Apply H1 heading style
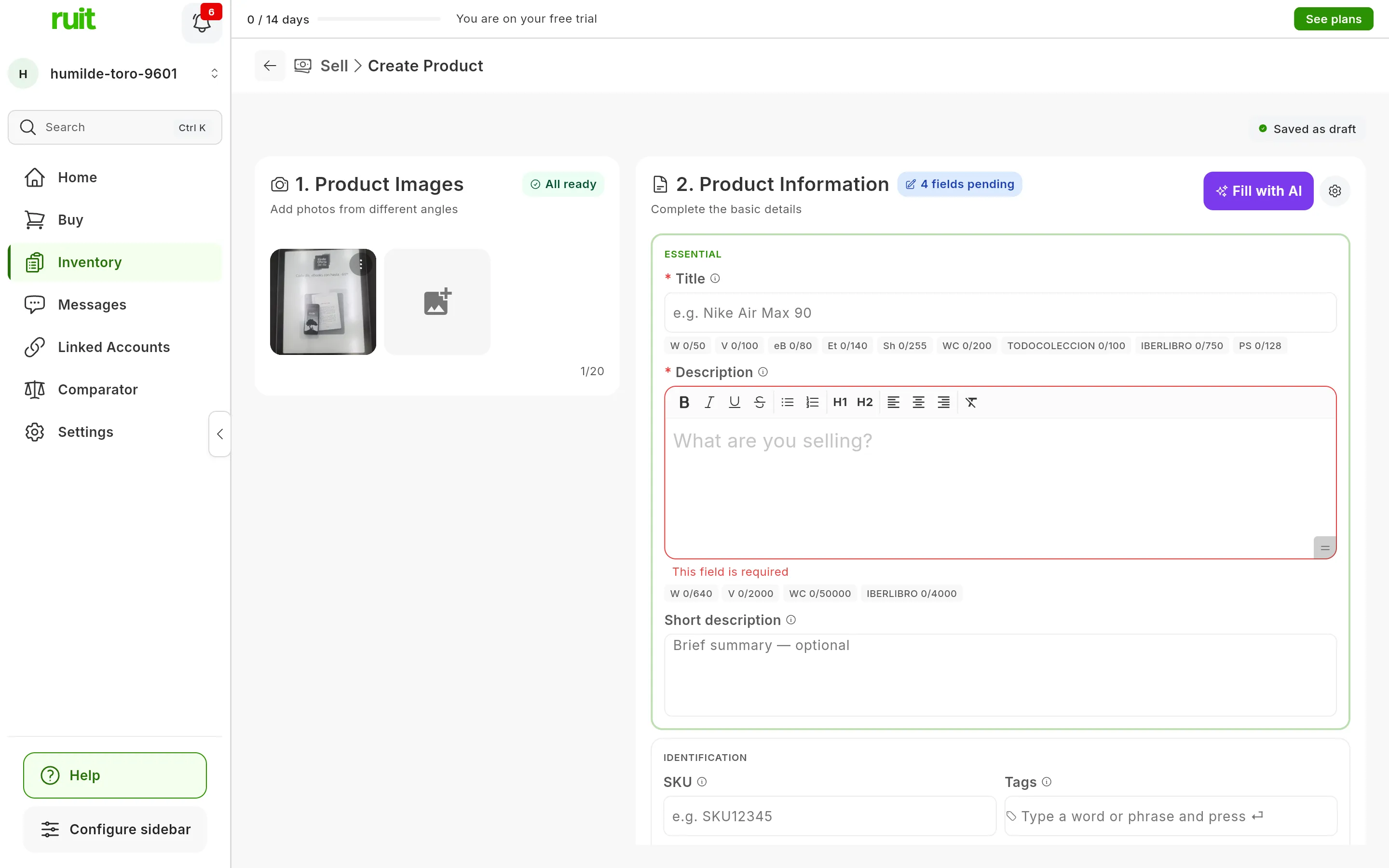1389x868 pixels. pyautogui.click(x=840, y=403)
